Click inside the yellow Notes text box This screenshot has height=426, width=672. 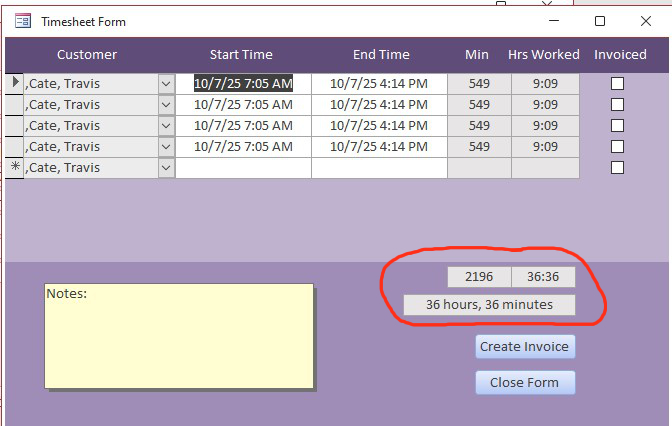(x=179, y=336)
